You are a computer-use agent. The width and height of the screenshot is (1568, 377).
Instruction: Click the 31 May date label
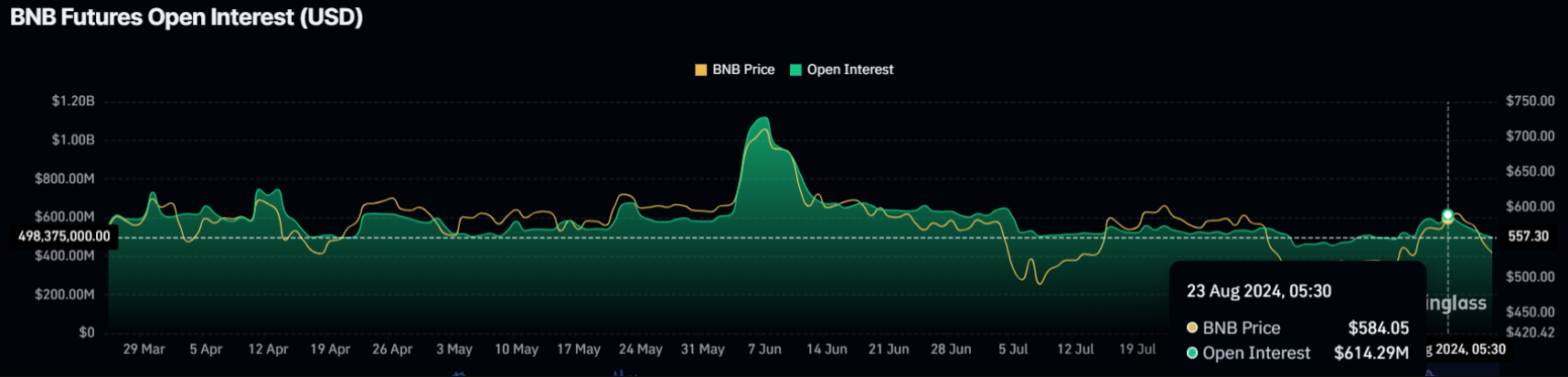[x=703, y=350]
